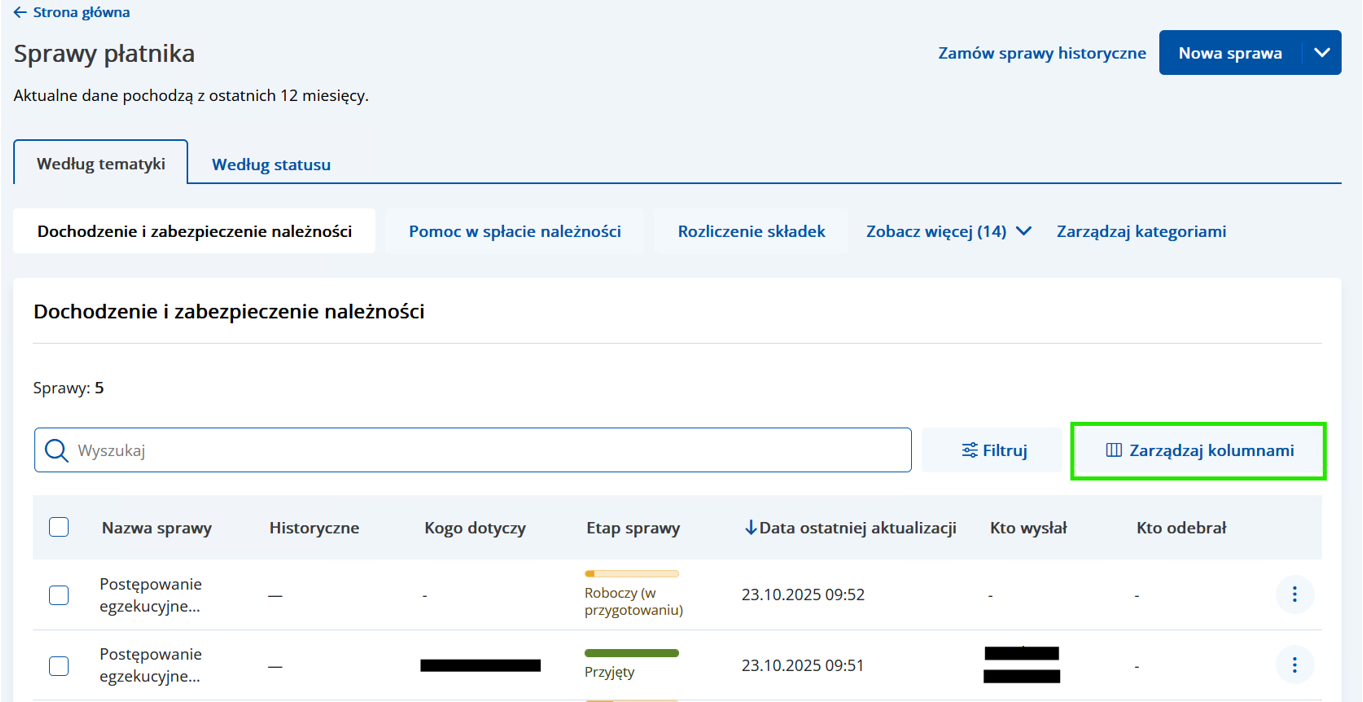Click the columns icon on Zarządzaj kolumnami
1363x702 pixels.
1114,450
